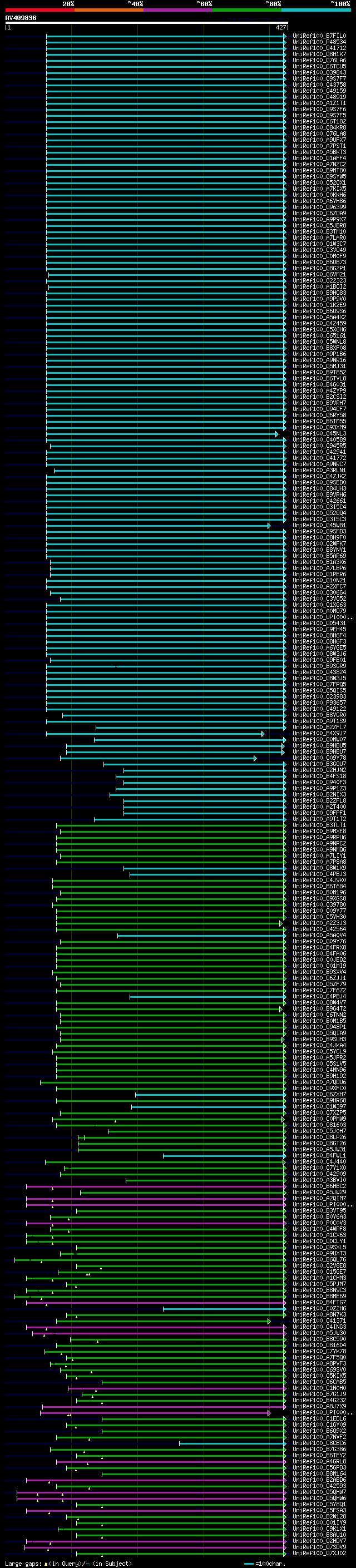Click label UniRef100_O49159
356x1568 pixels.
click(x=319, y=91)
